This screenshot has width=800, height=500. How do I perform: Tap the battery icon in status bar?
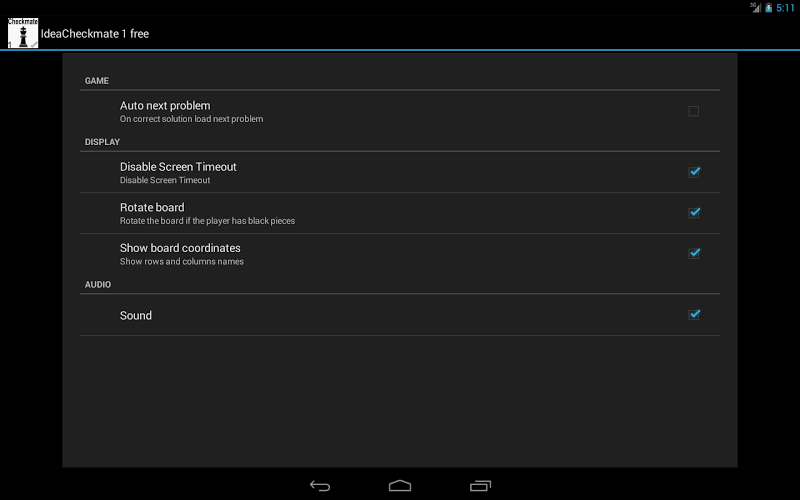click(x=768, y=8)
